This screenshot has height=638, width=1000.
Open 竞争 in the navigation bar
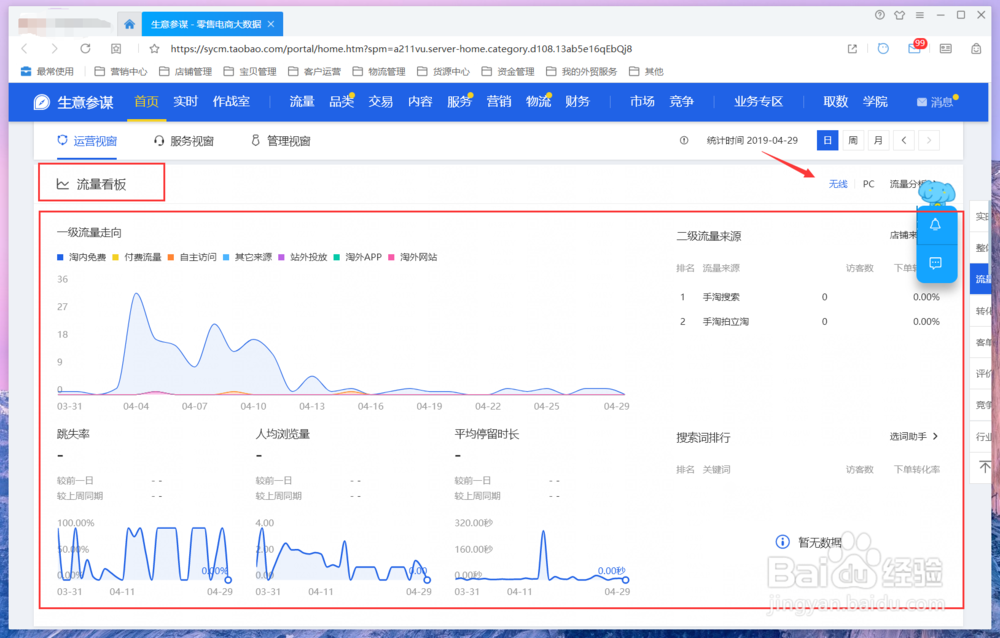pyautogui.click(x=681, y=101)
